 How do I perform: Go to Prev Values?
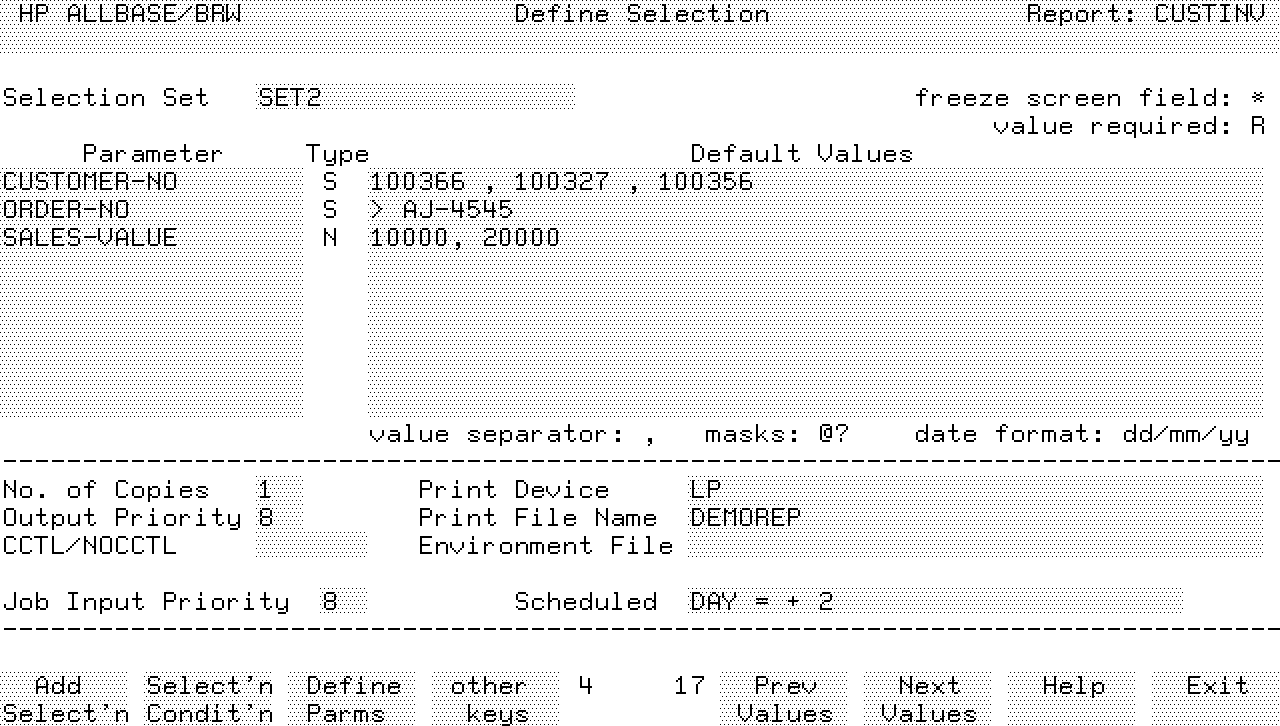tap(785, 699)
